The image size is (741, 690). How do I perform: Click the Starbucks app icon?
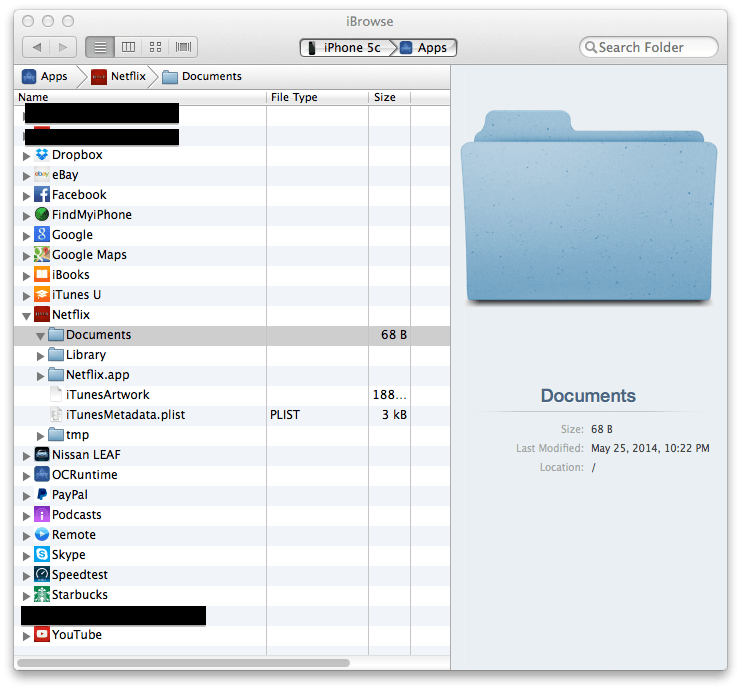[42, 595]
